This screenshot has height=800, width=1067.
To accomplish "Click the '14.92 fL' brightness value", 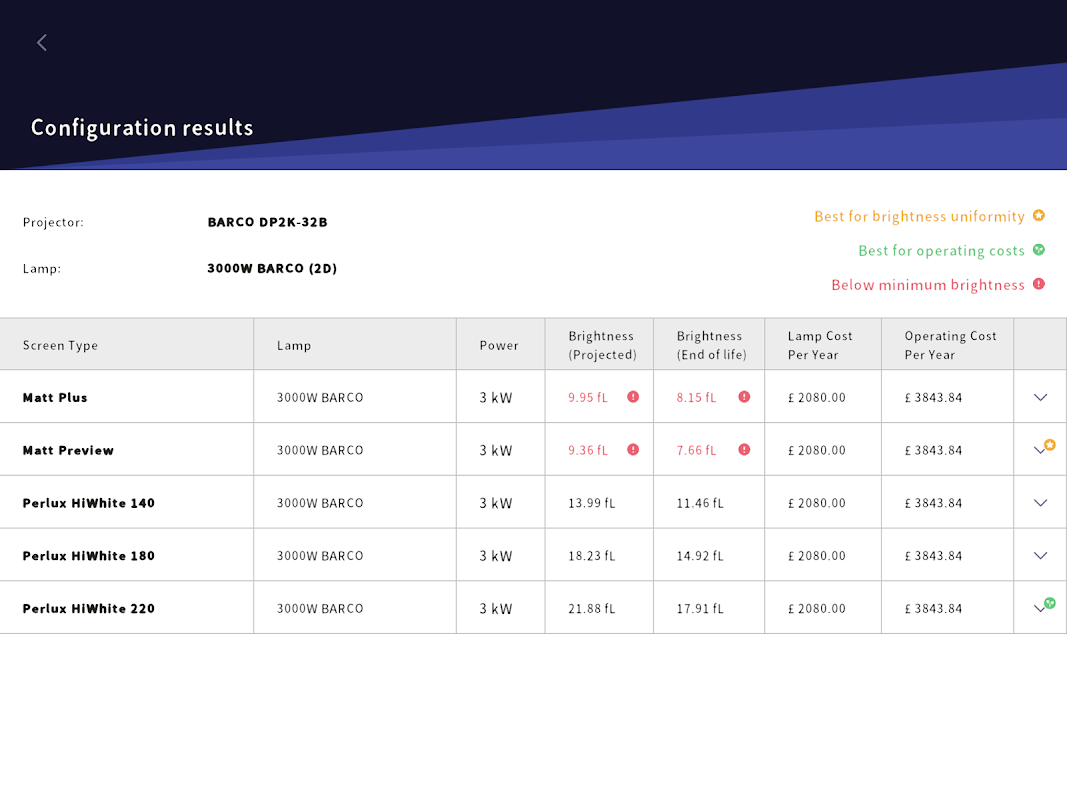I will [x=700, y=556].
